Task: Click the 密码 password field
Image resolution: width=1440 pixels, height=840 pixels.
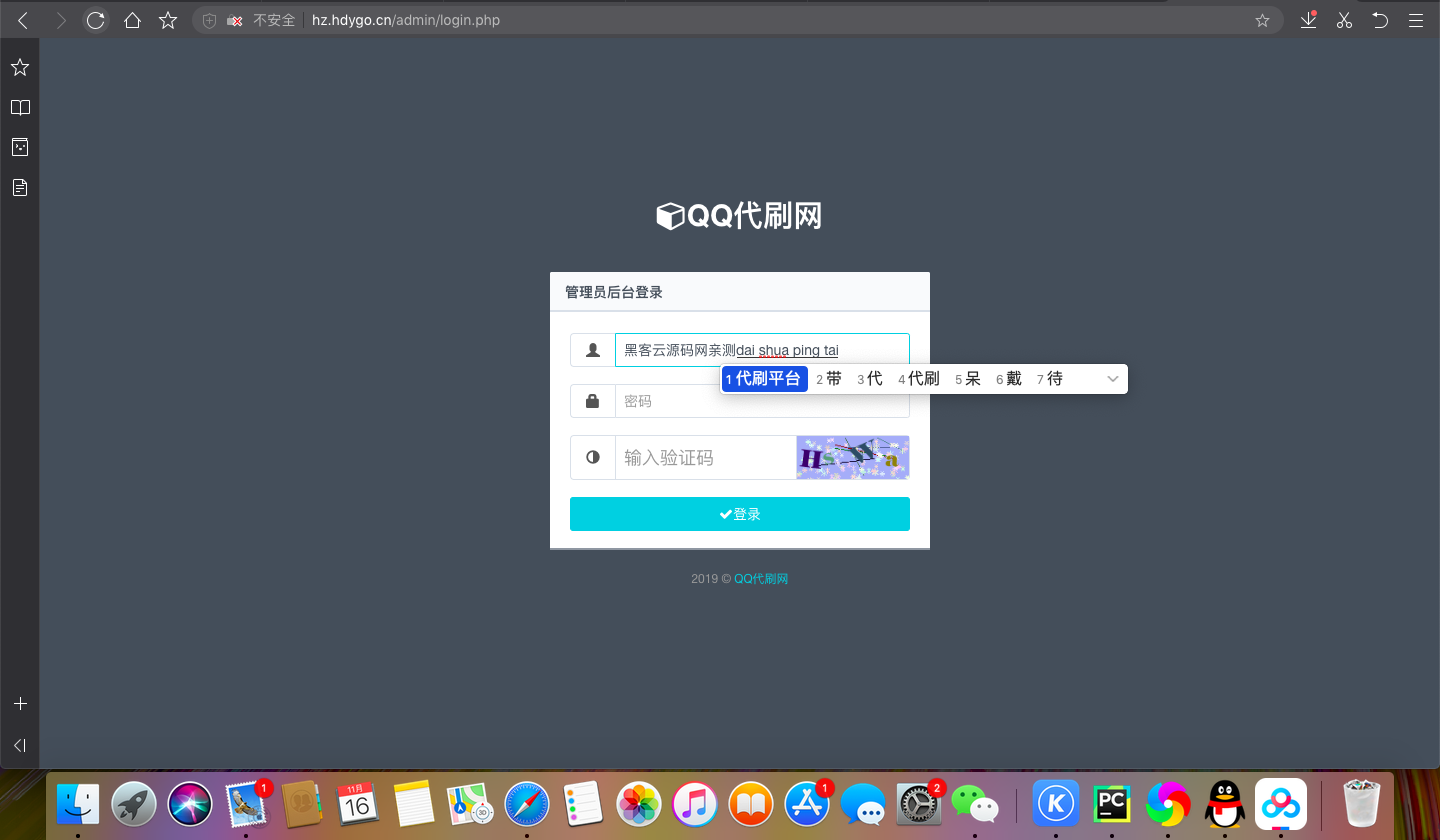Action: pos(762,401)
